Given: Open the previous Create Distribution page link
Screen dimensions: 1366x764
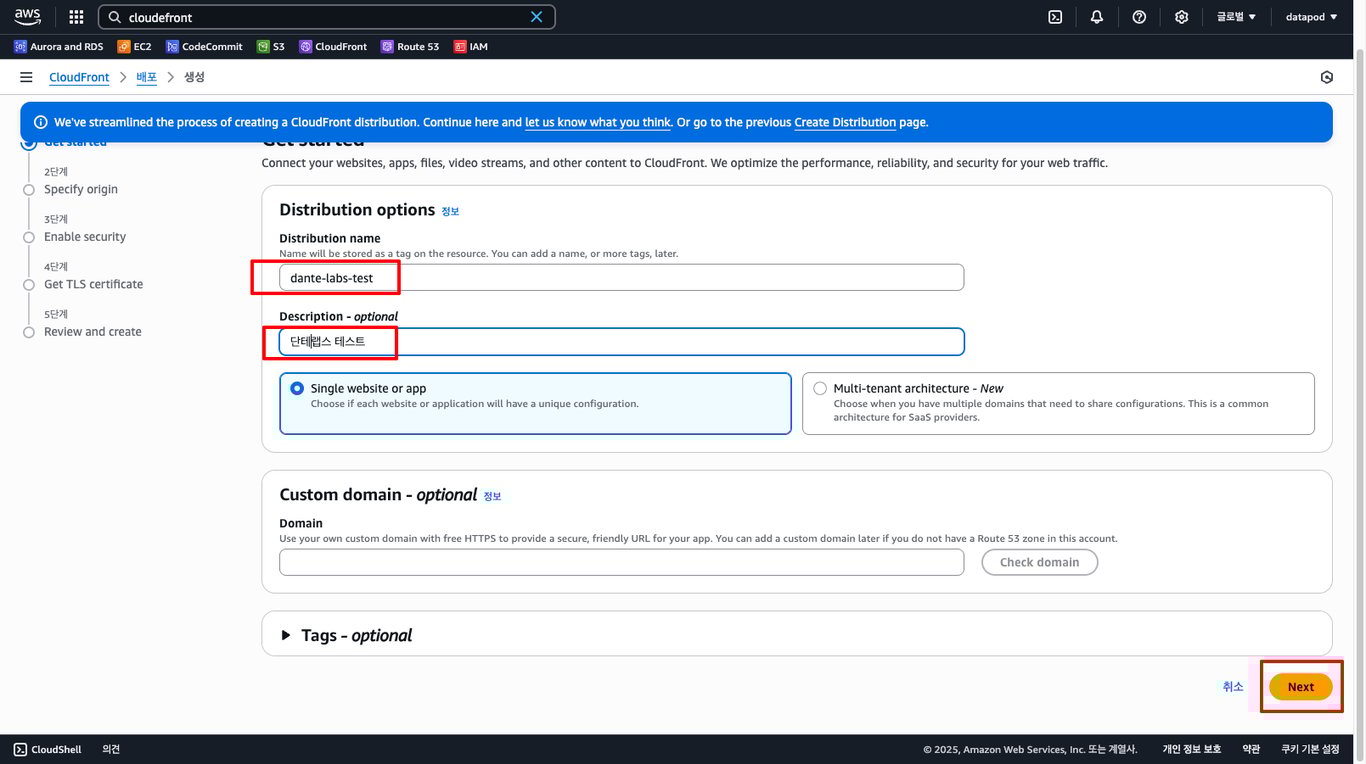Looking at the screenshot, I should click(x=845, y=122).
